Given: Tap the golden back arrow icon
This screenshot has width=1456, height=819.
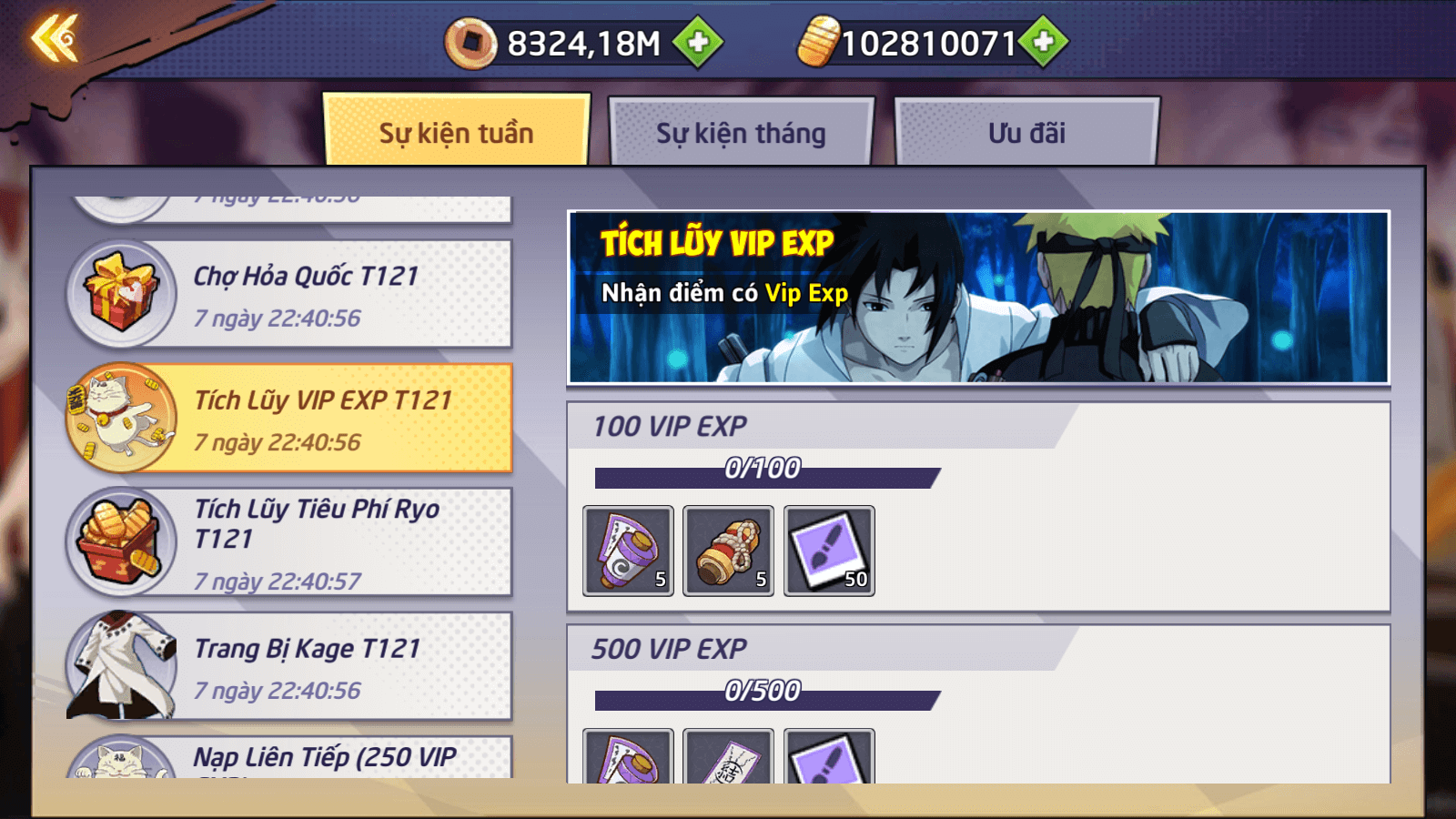Looking at the screenshot, I should point(55,39).
